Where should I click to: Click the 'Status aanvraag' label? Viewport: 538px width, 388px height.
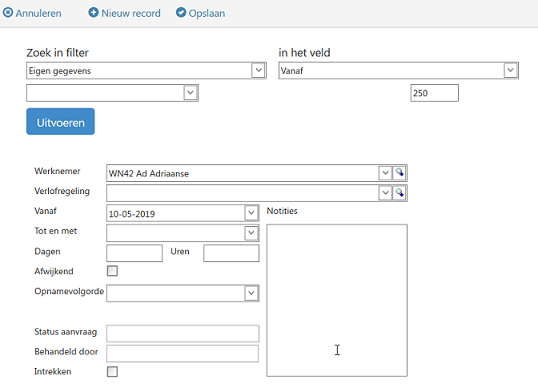click(66, 332)
